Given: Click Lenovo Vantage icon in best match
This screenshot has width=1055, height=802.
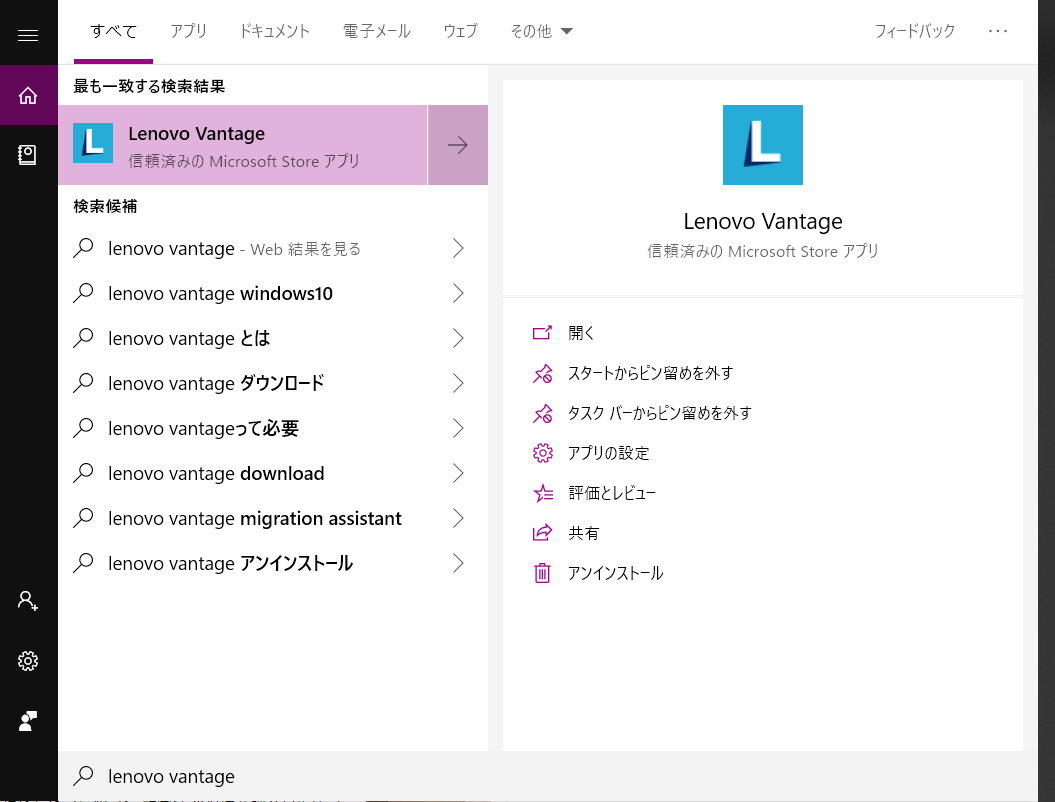Looking at the screenshot, I should pos(93,143).
